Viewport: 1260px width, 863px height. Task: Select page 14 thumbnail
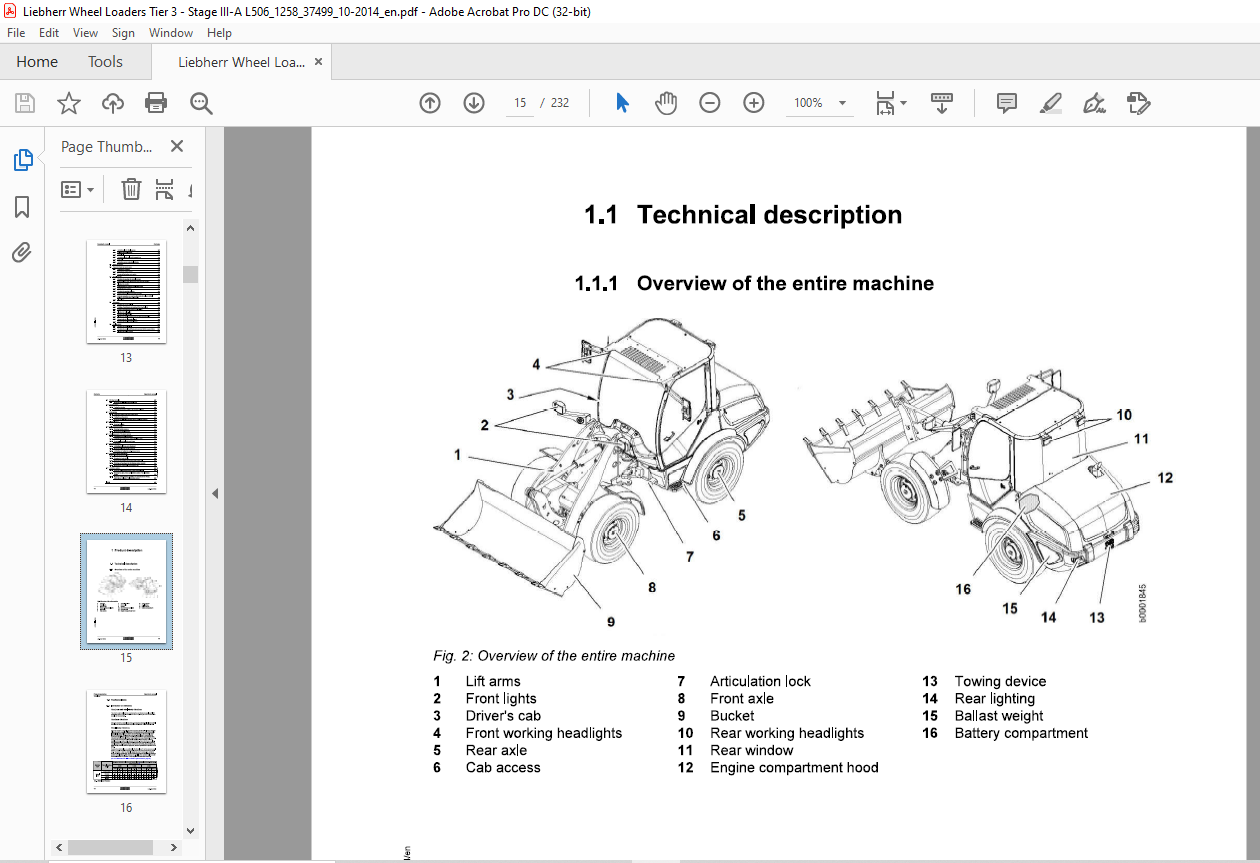click(x=126, y=441)
